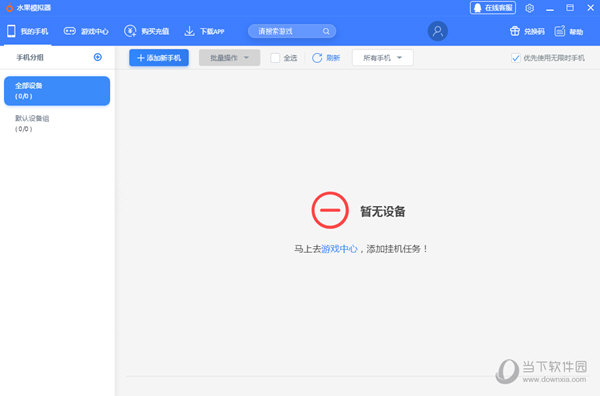Open 购买充值 tab
Viewport: 600px width, 396px height.
point(147,31)
